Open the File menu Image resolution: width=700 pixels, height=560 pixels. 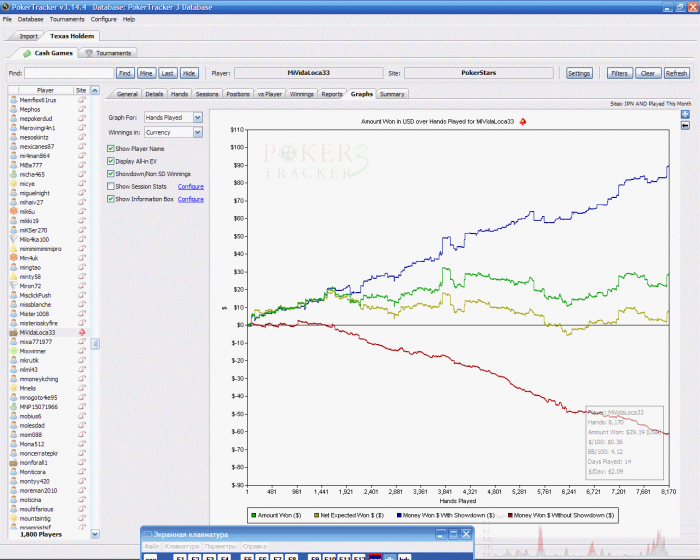pos(7,19)
